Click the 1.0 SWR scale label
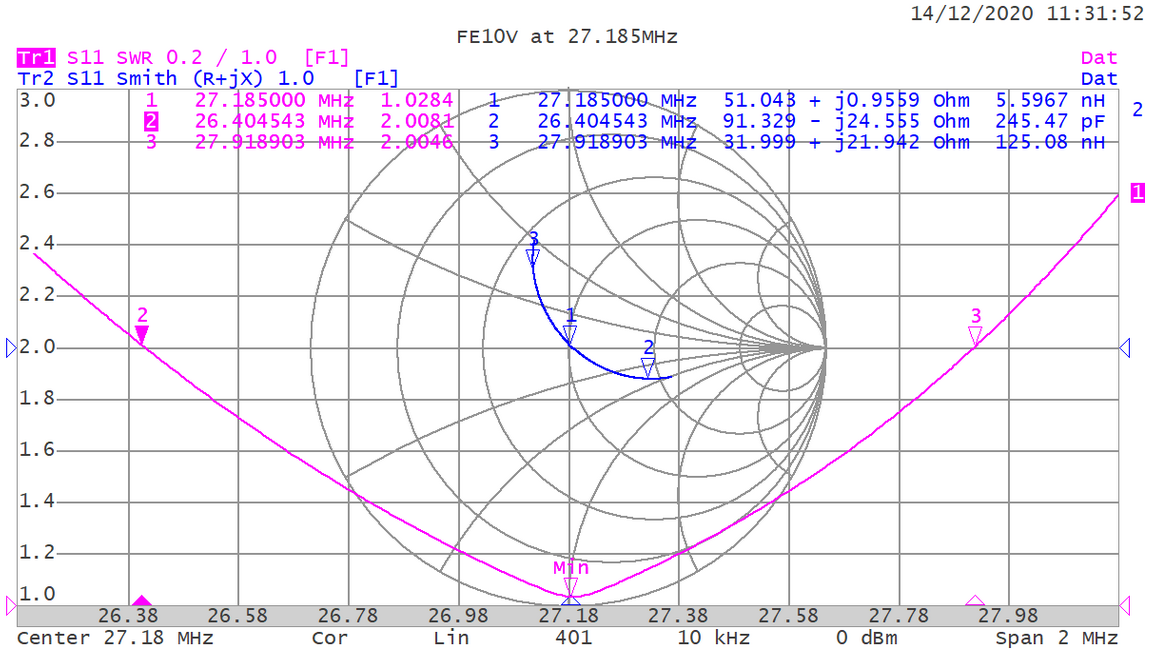Viewport: 1156px width, 668px height. pos(37,594)
